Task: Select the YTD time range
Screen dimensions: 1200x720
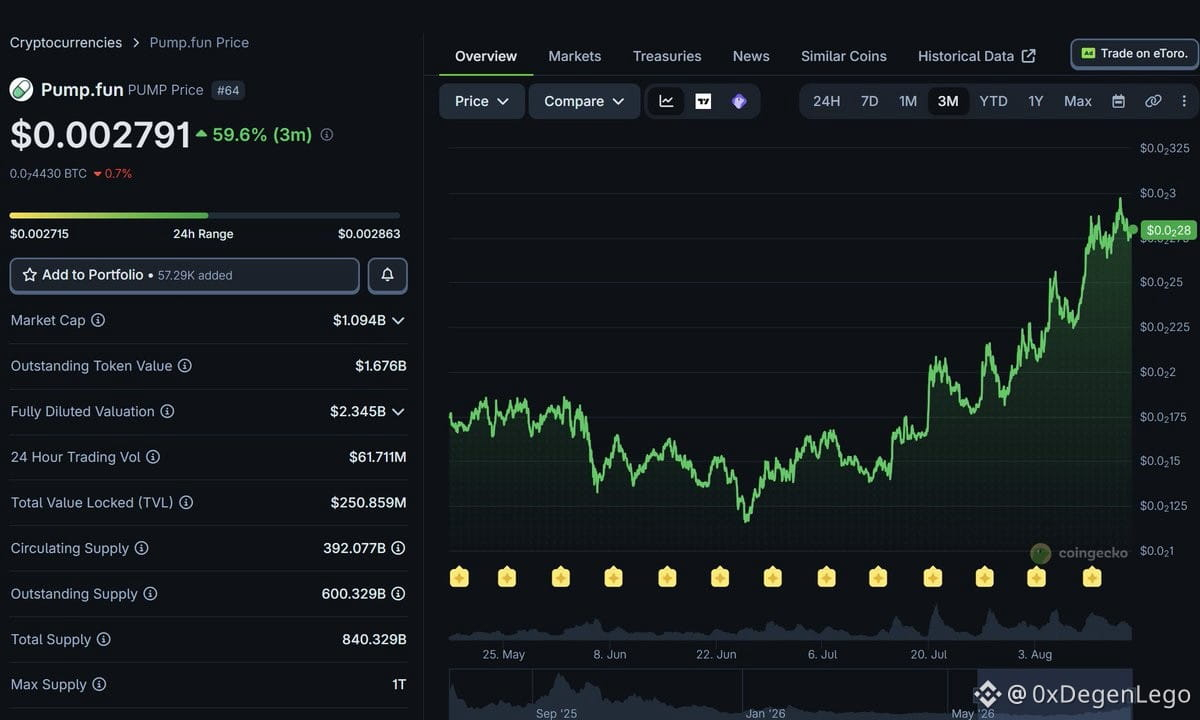Action: 993,101
